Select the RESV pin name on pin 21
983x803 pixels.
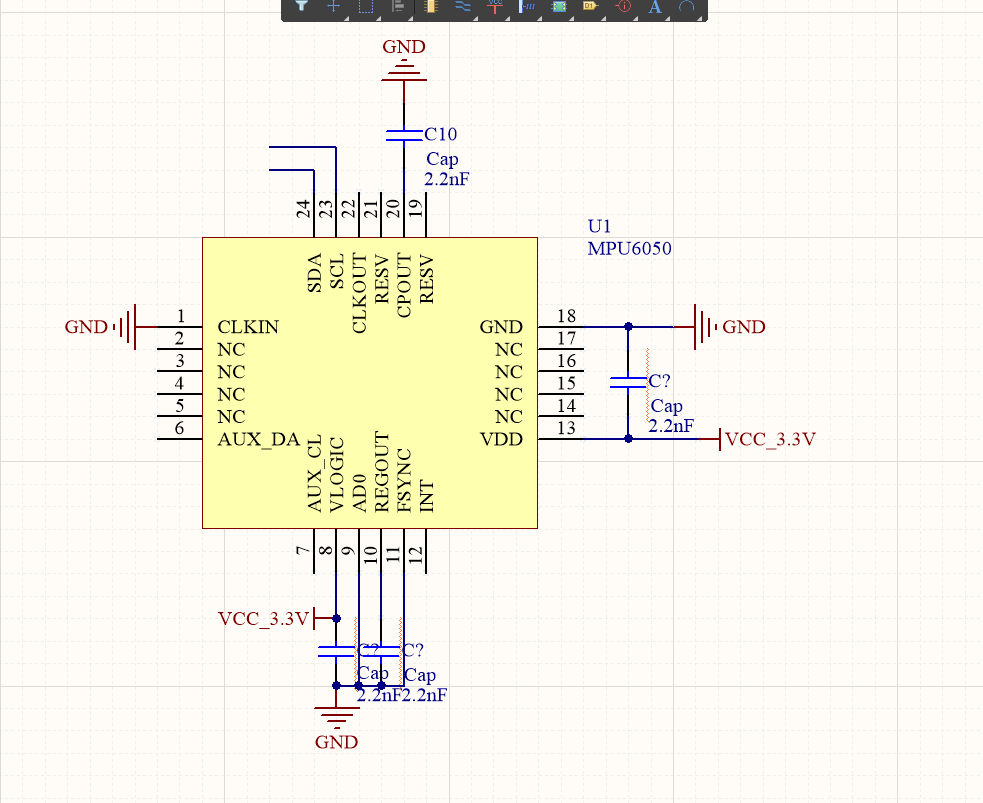382,279
